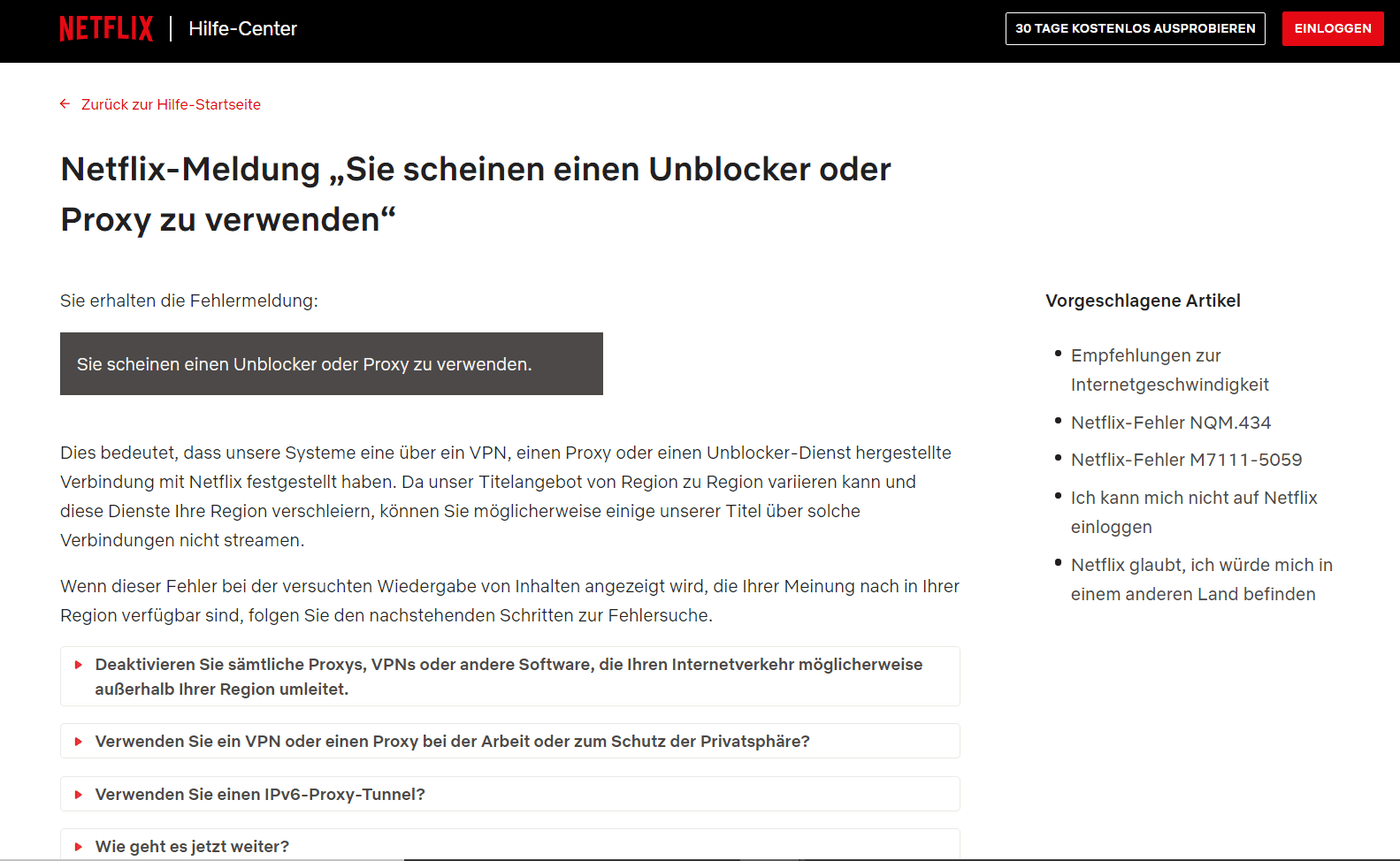
Task: Click the gray error message box
Action: click(x=331, y=364)
